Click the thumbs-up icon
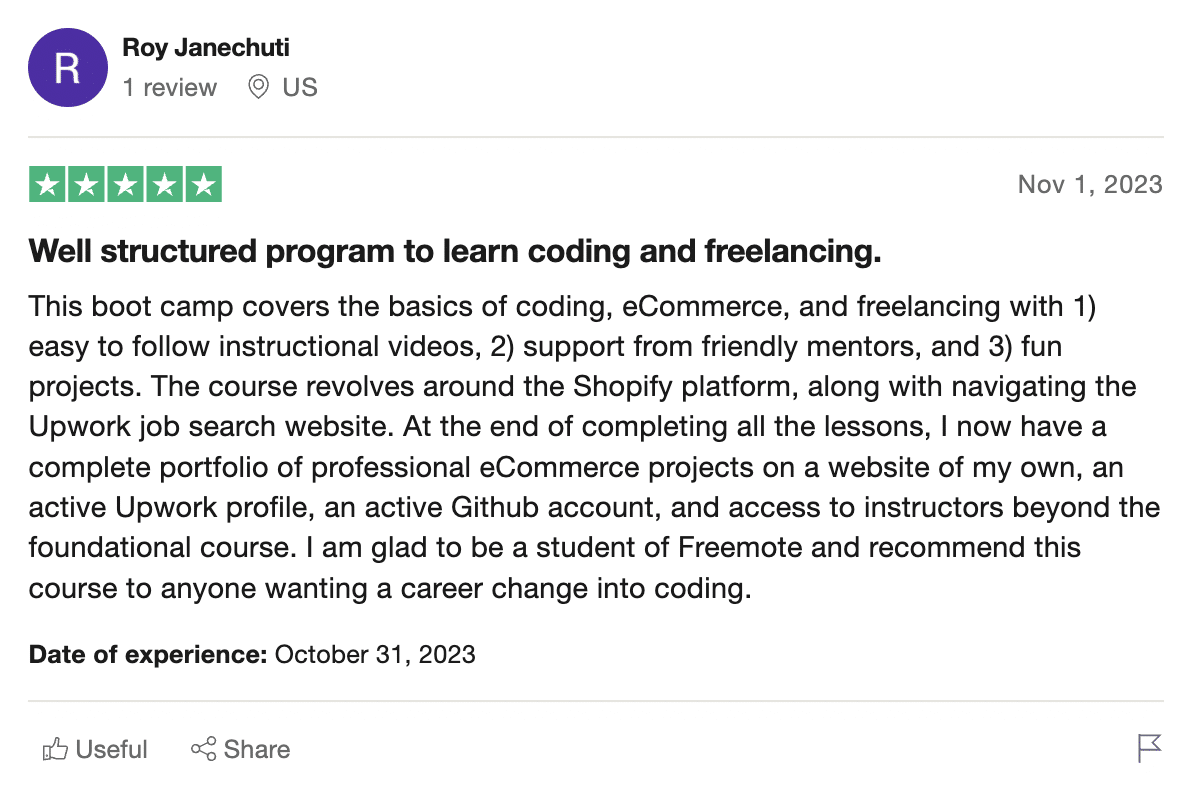This screenshot has height=786, width=1196. (55, 749)
